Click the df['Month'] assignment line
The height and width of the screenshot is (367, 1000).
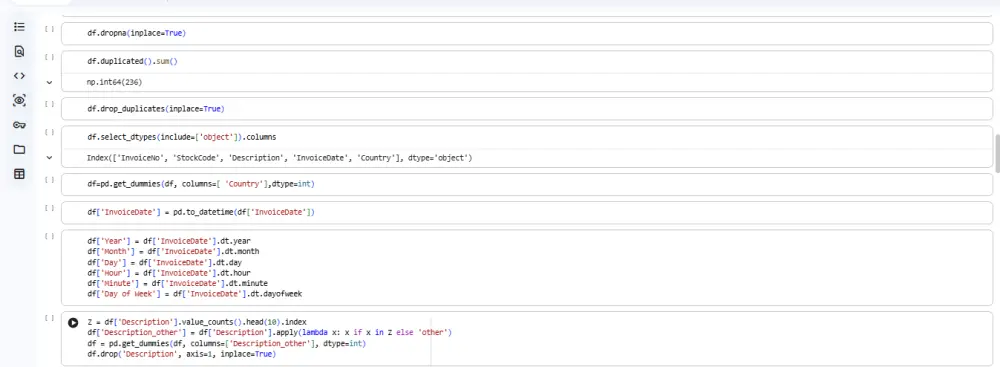pos(173,251)
